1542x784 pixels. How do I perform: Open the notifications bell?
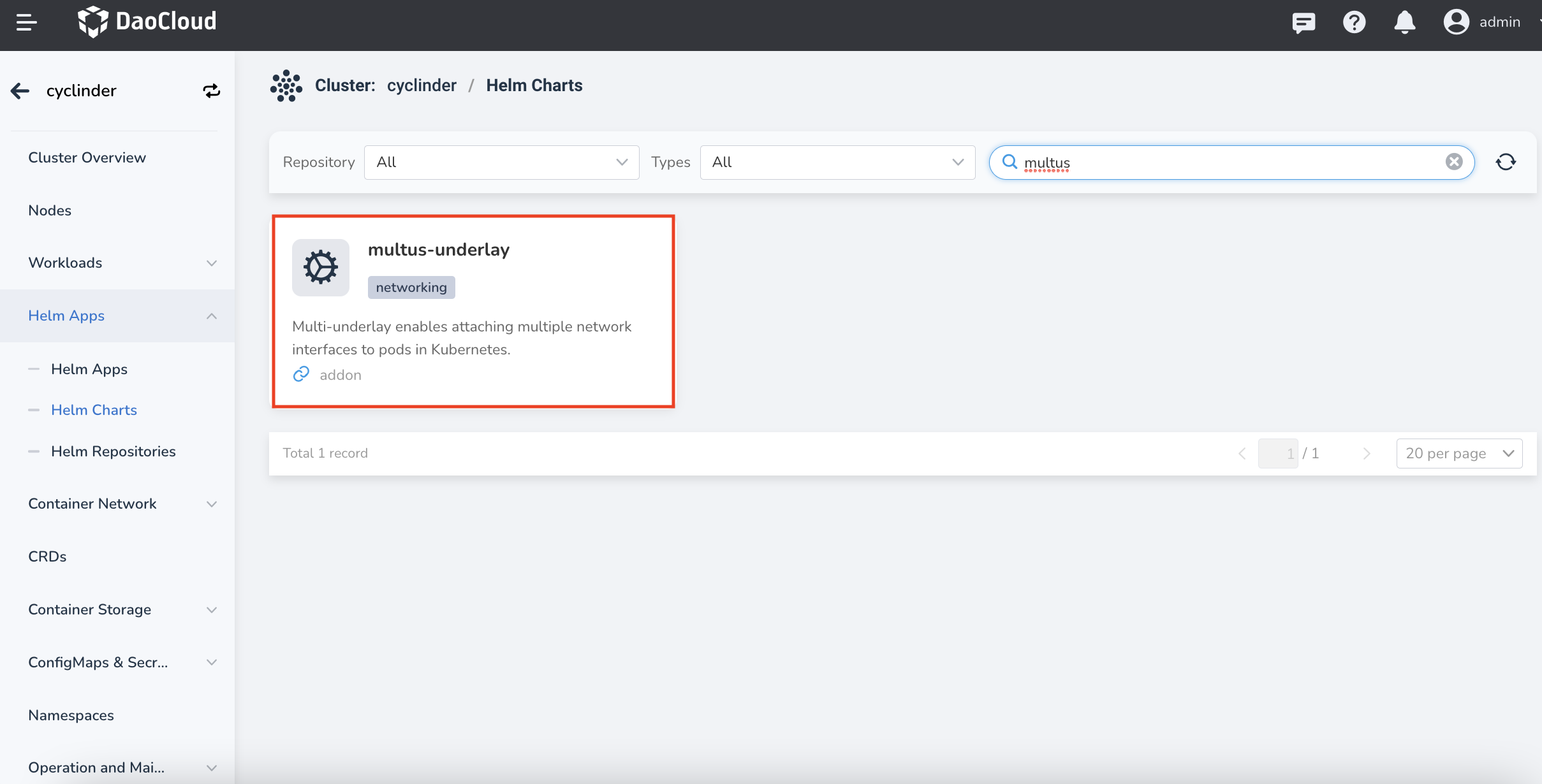[1404, 22]
